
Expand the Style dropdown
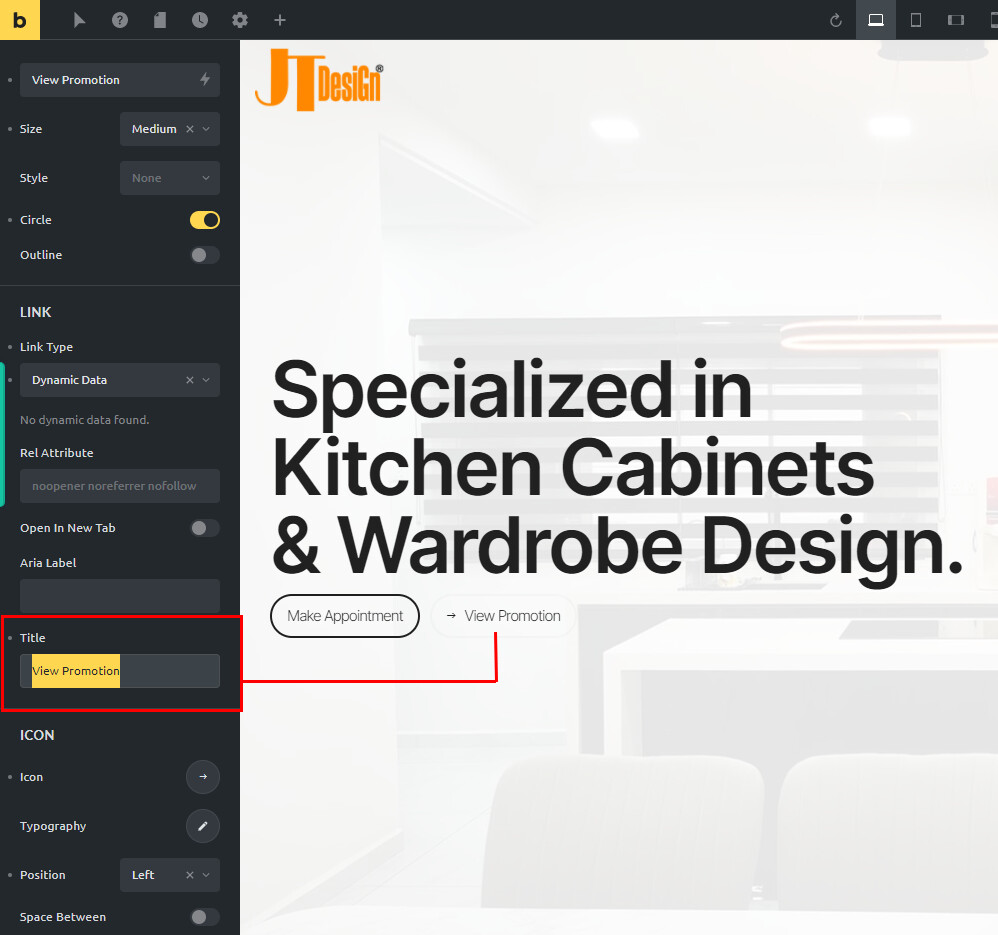pyautogui.click(x=169, y=178)
